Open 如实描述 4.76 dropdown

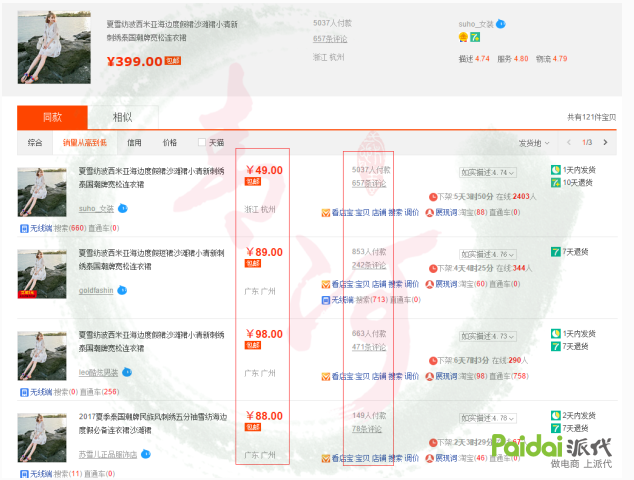pyautogui.click(x=488, y=254)
